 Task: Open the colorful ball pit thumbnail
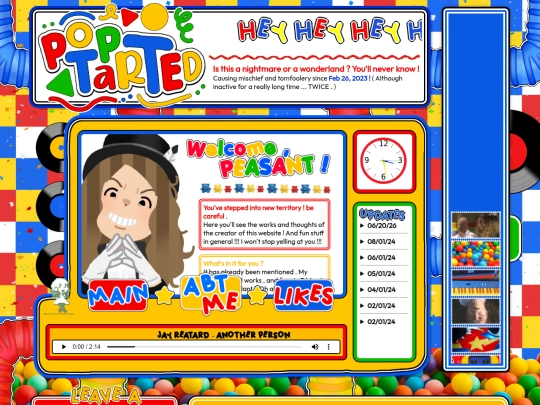coord(476,254)
